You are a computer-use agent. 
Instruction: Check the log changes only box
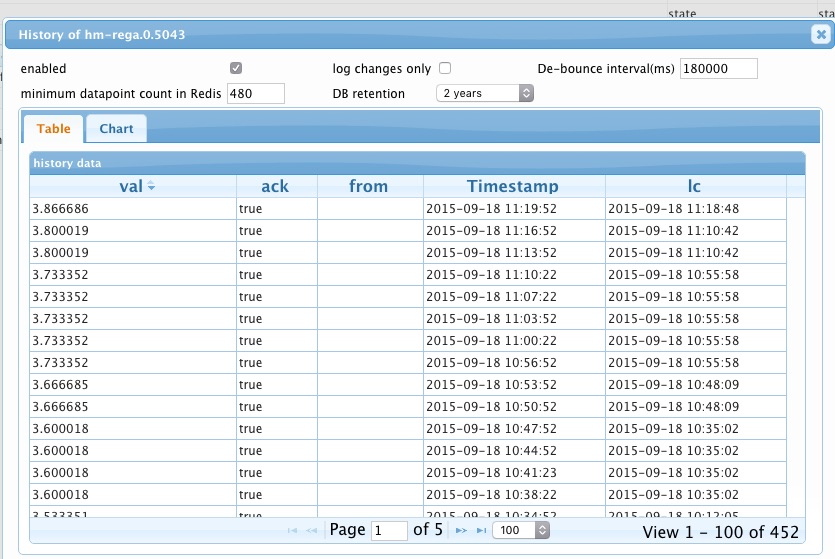point(445,68)
